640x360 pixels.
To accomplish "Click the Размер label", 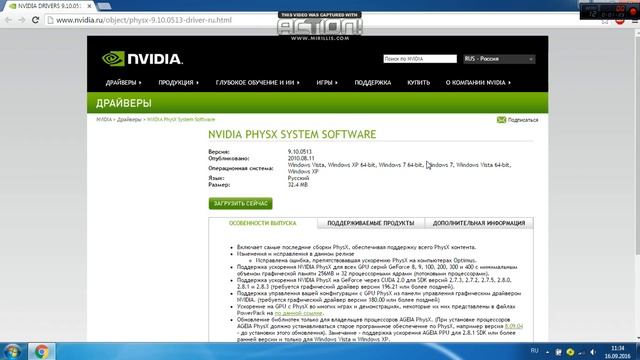I will click(x=219, y=184).
